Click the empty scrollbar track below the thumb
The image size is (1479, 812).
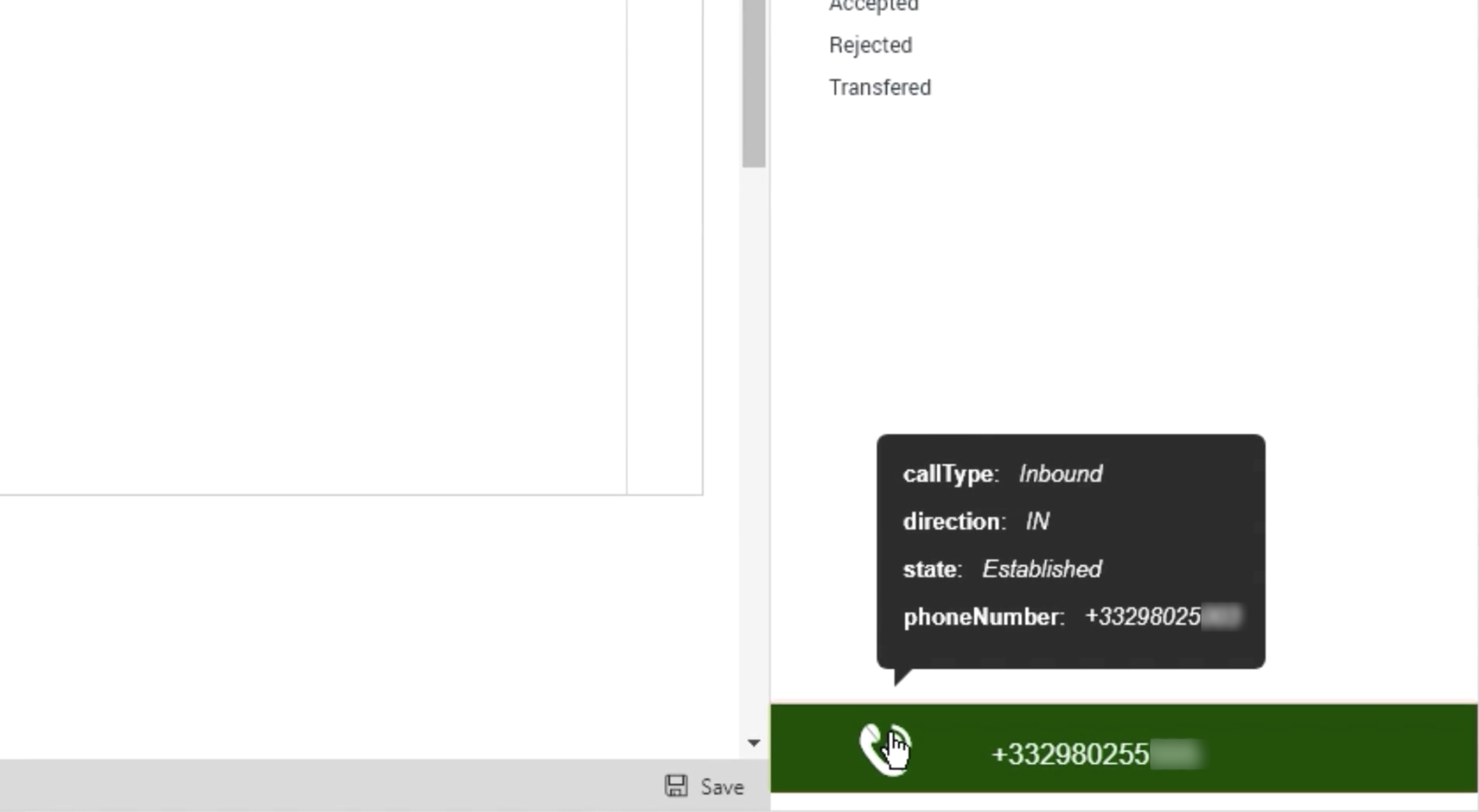[x=754, y=444]
